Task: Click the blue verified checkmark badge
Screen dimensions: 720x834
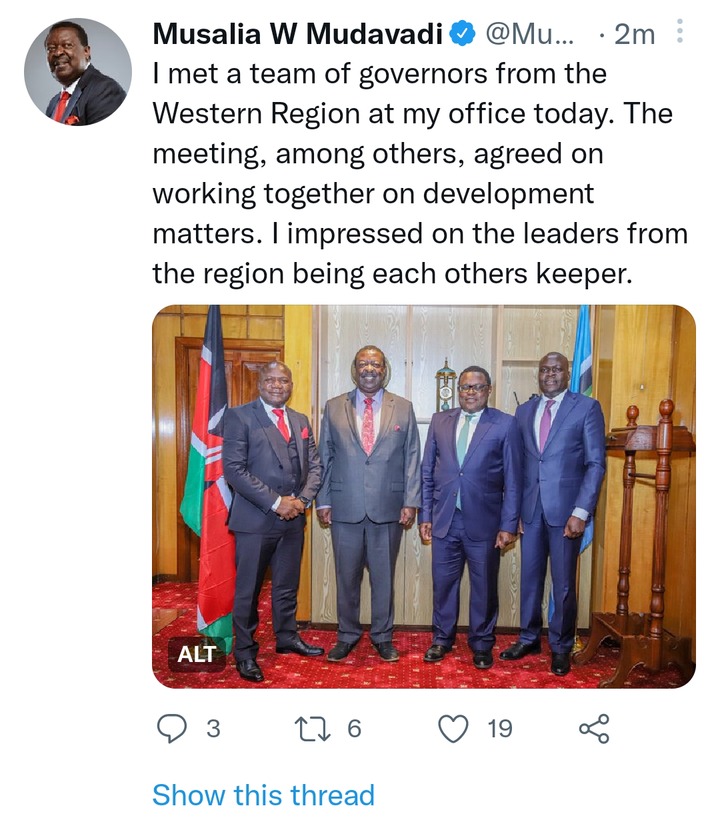Action: (x=463, y=34)
